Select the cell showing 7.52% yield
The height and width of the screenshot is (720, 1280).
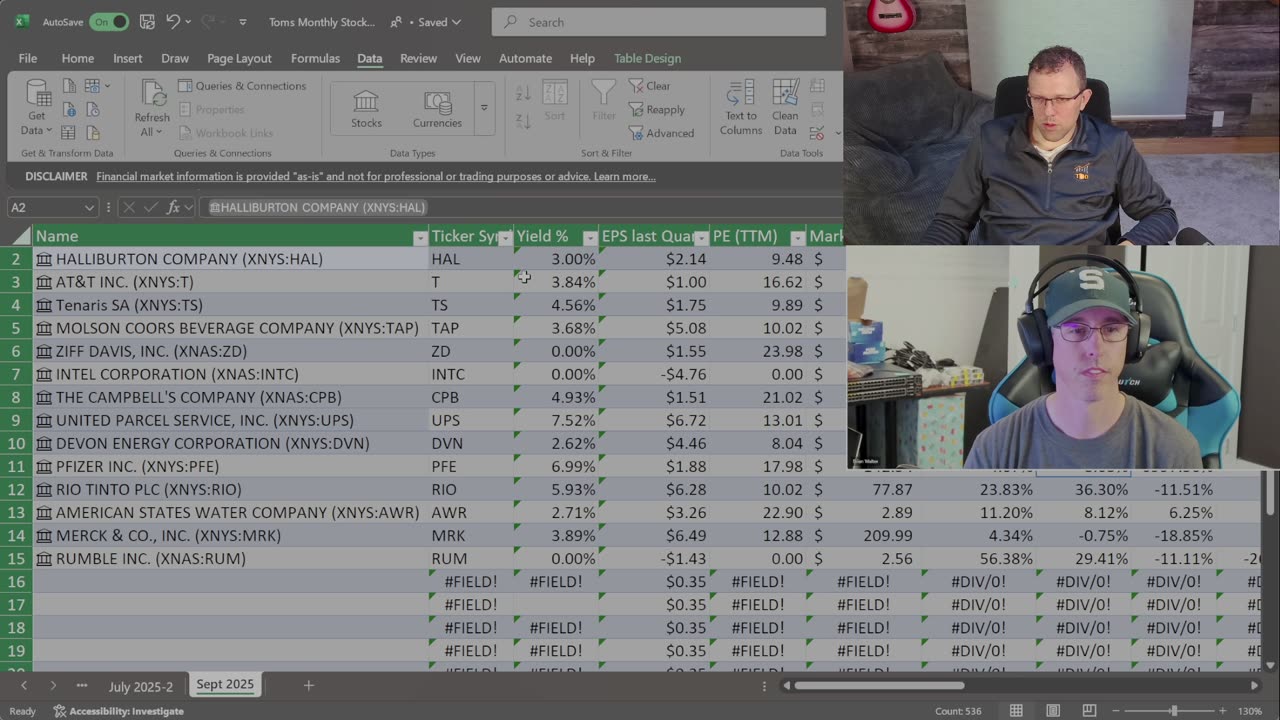556,420
